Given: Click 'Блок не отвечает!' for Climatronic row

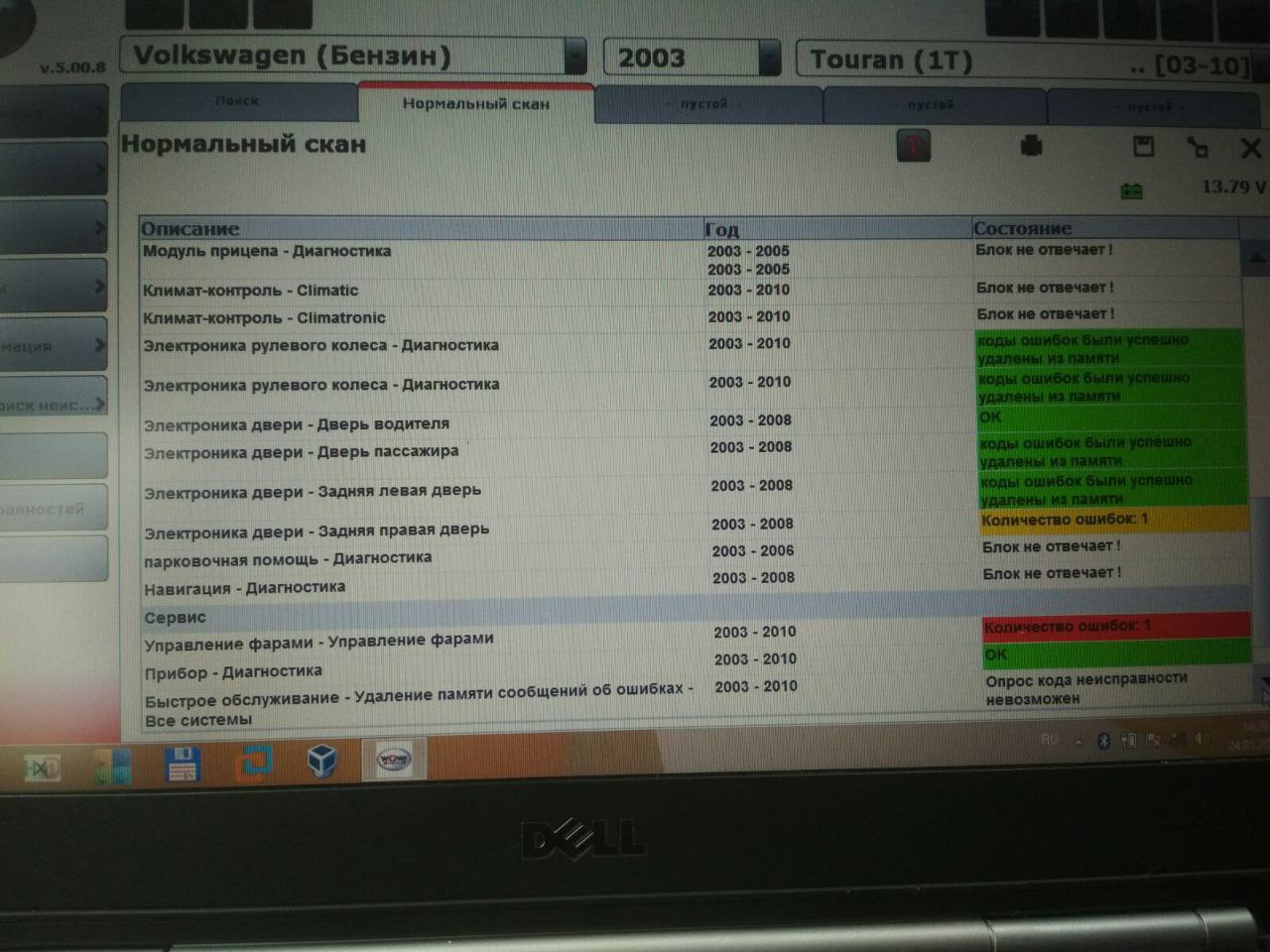Looking at the screenshot, I should point(1045,313).
